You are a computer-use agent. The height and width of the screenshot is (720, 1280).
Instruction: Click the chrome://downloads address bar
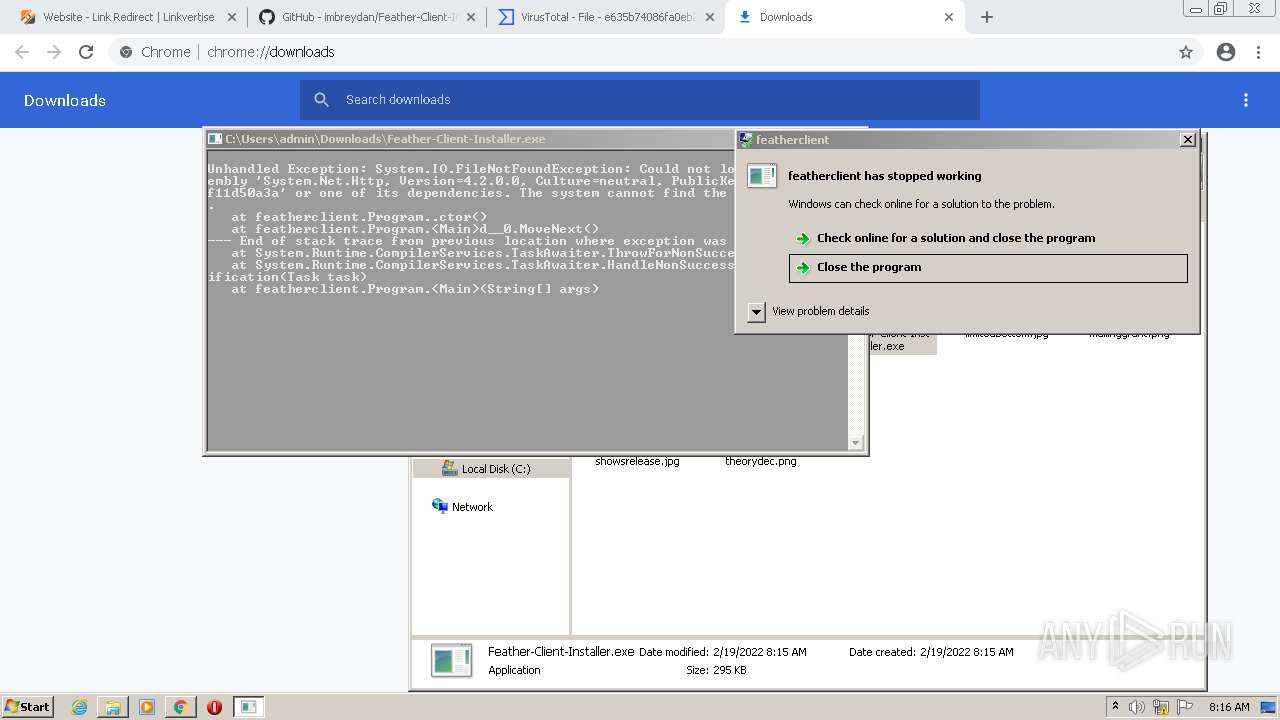640,52
